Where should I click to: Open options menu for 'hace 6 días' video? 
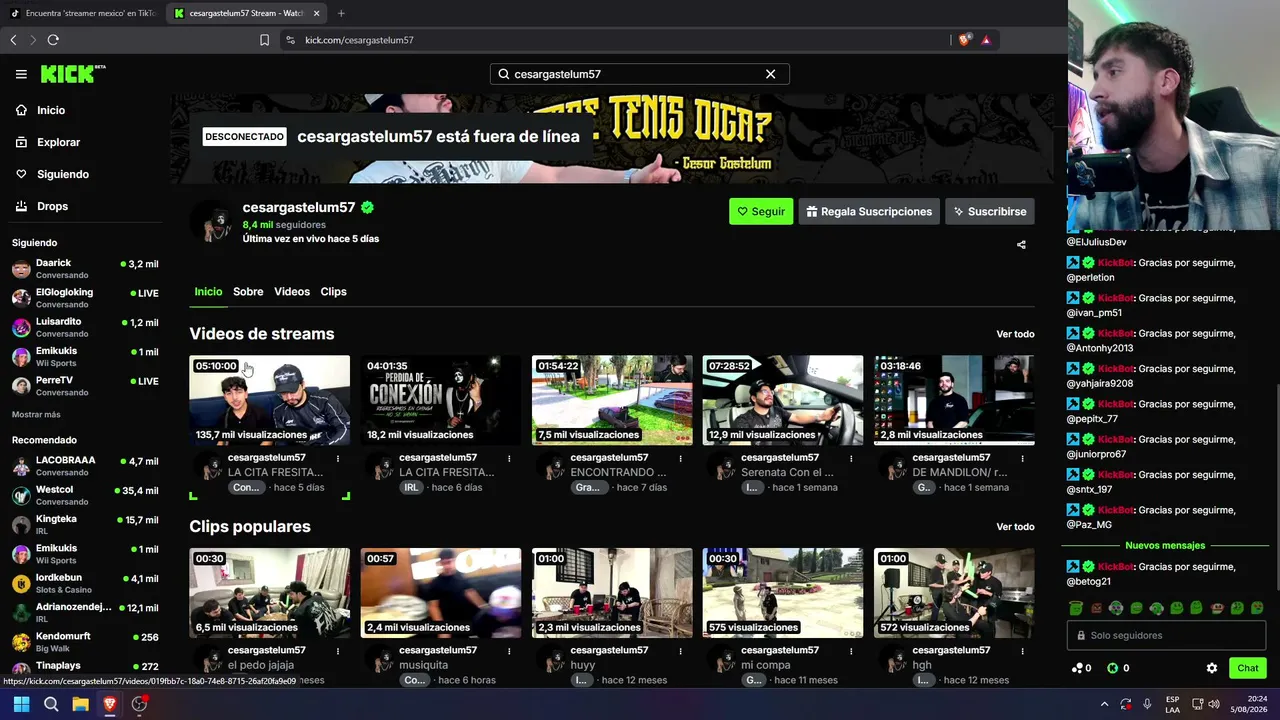(509, 458)
